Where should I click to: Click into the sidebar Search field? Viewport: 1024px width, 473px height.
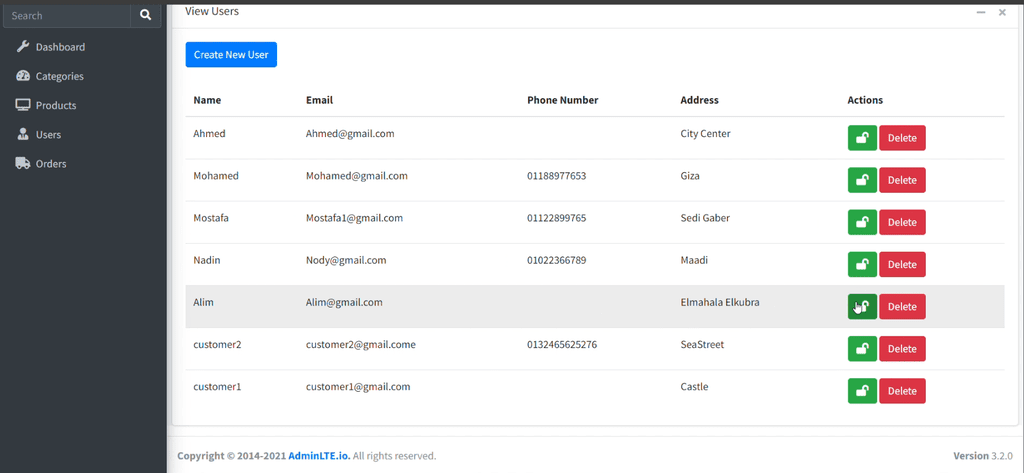[66, 16]
